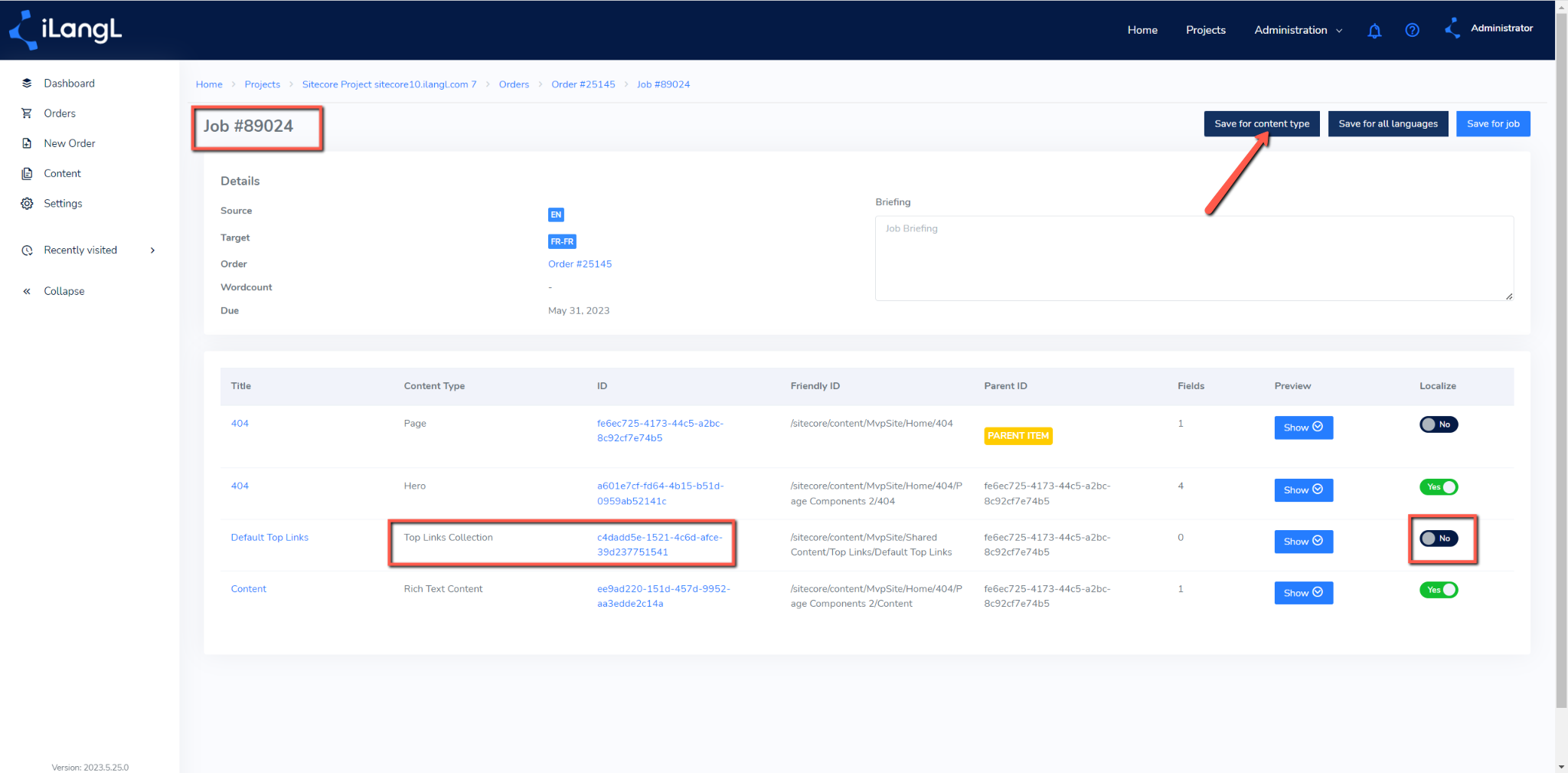Click the Content sidebar icon

click(x=27, y=173)
